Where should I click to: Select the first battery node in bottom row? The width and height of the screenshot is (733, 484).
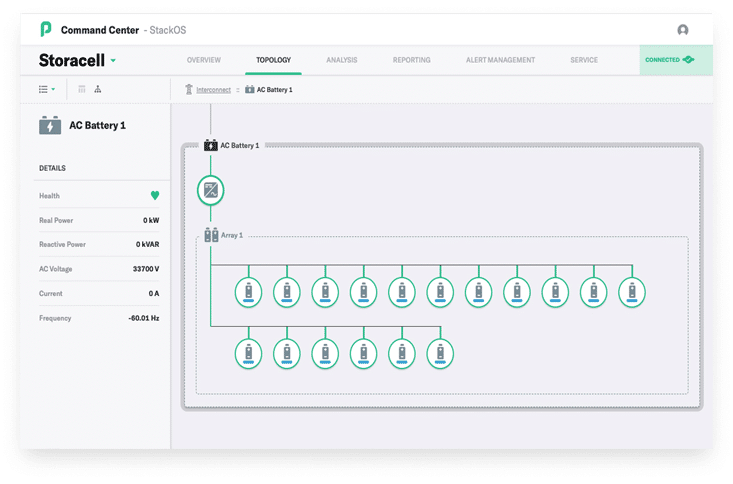click(249, 354)
